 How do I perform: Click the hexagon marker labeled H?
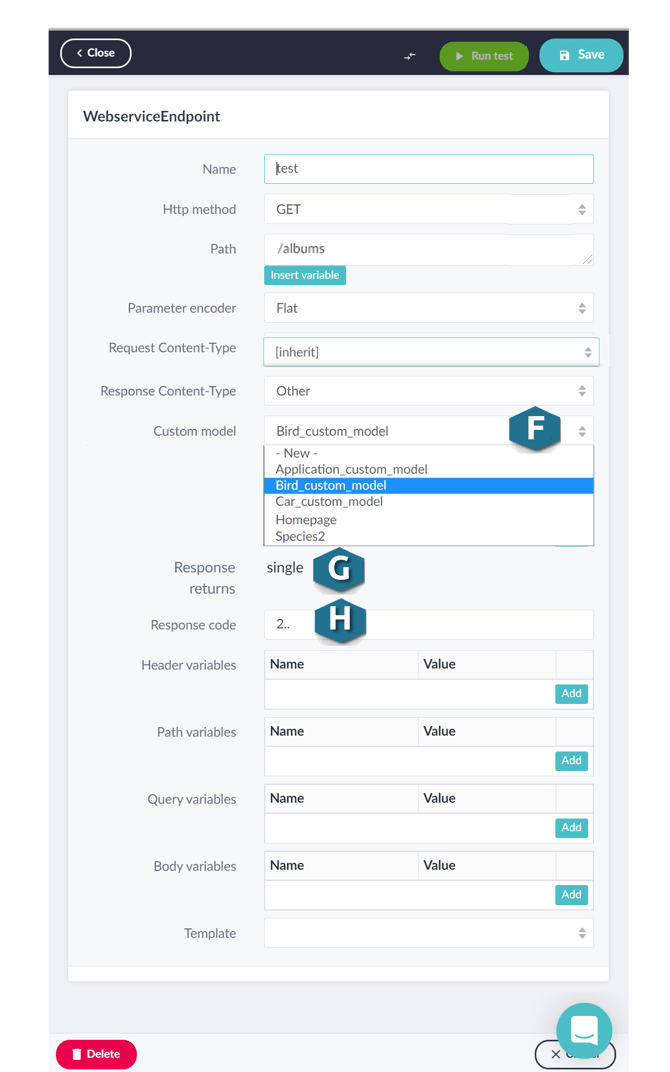340,620
